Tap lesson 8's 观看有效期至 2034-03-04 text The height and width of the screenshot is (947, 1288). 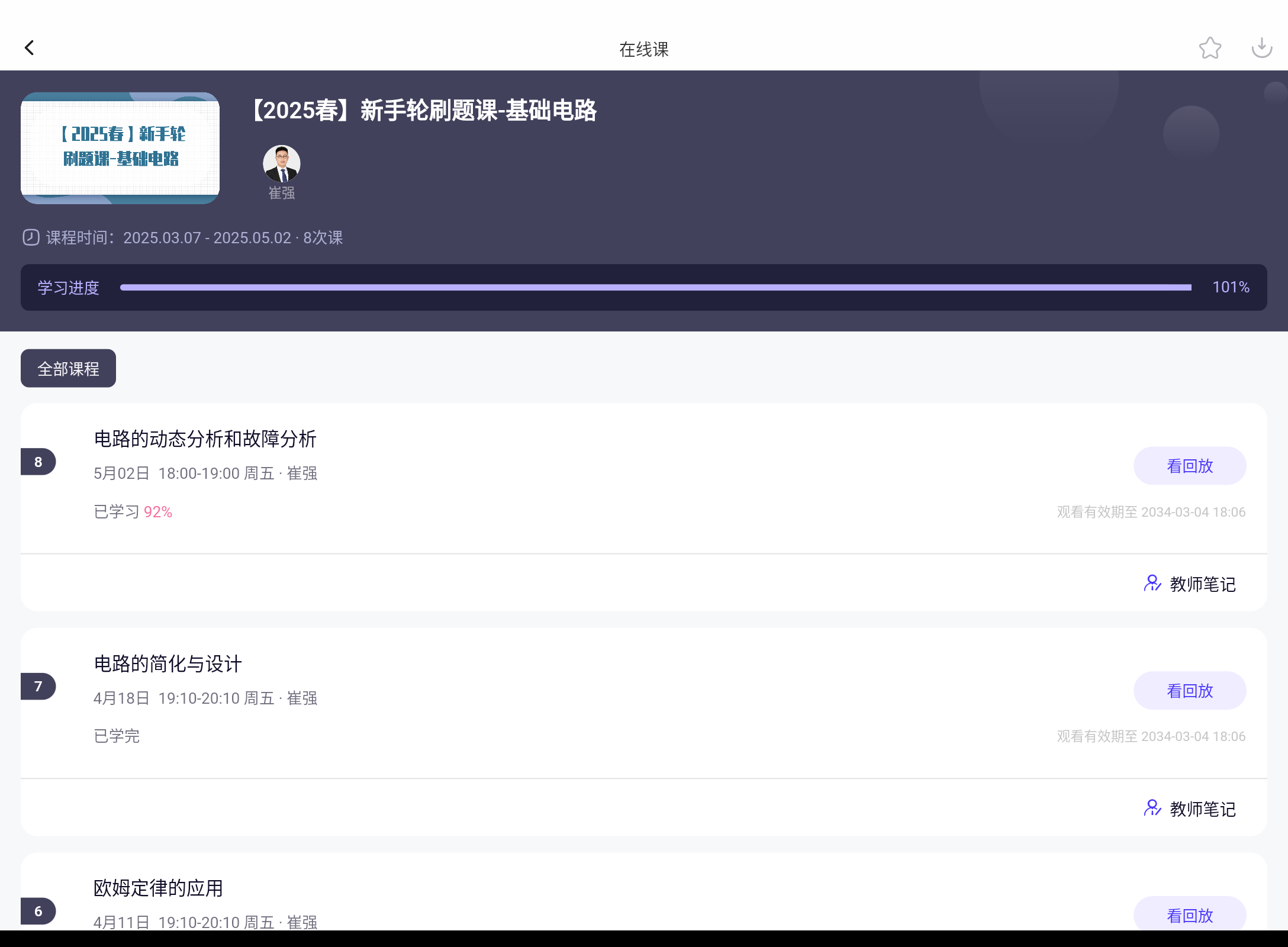pyautogui.click(x=1151, y=512)
